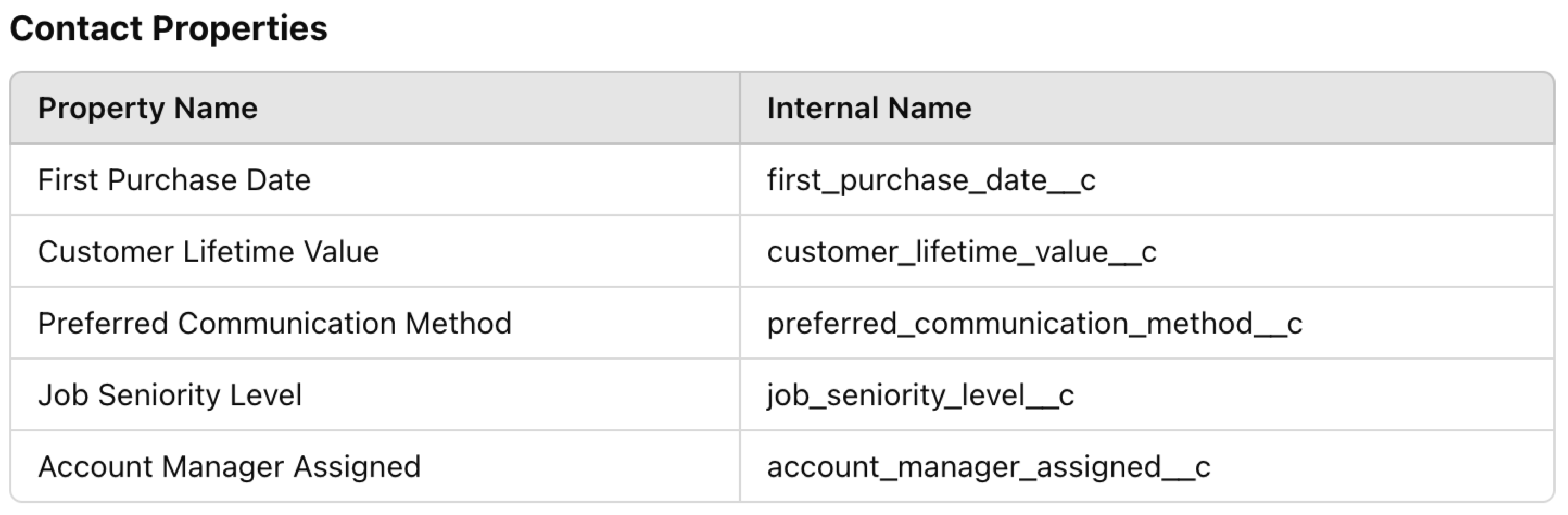Select the Internal Name column header
The width and height of the screenshot is (1568, 515).
tap(869, 108)
